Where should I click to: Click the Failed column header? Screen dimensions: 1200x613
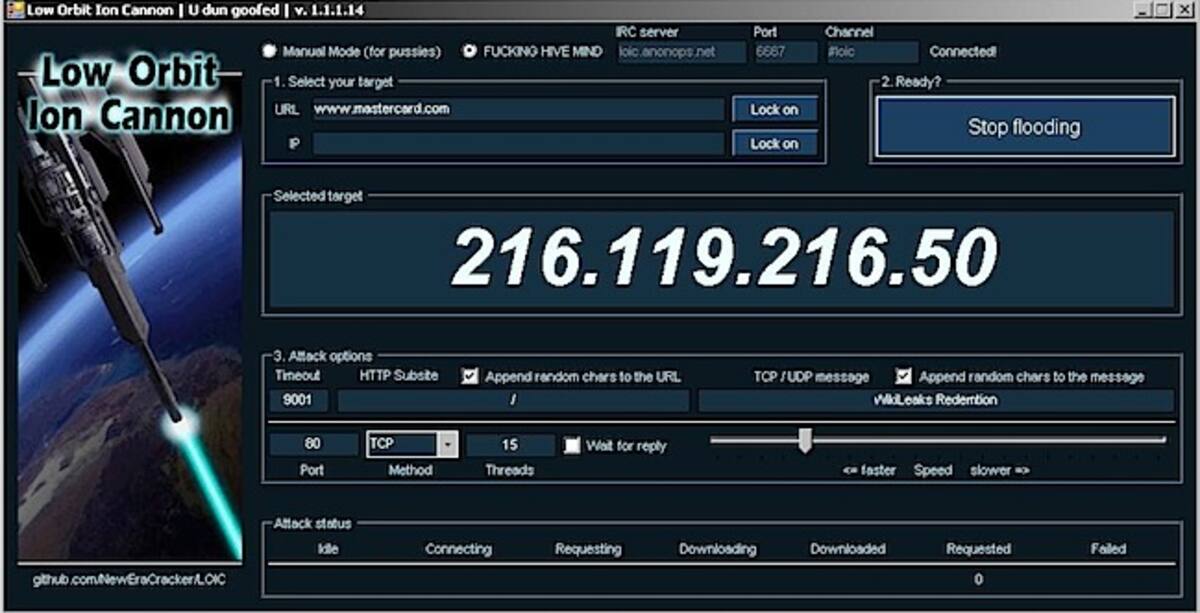(1108, 549)
